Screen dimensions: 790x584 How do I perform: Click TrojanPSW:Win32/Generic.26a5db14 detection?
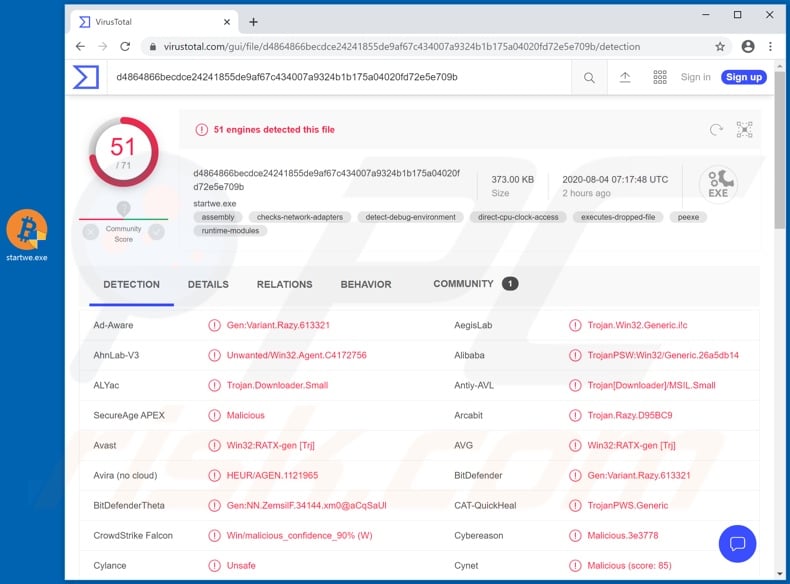click(663, 355)
